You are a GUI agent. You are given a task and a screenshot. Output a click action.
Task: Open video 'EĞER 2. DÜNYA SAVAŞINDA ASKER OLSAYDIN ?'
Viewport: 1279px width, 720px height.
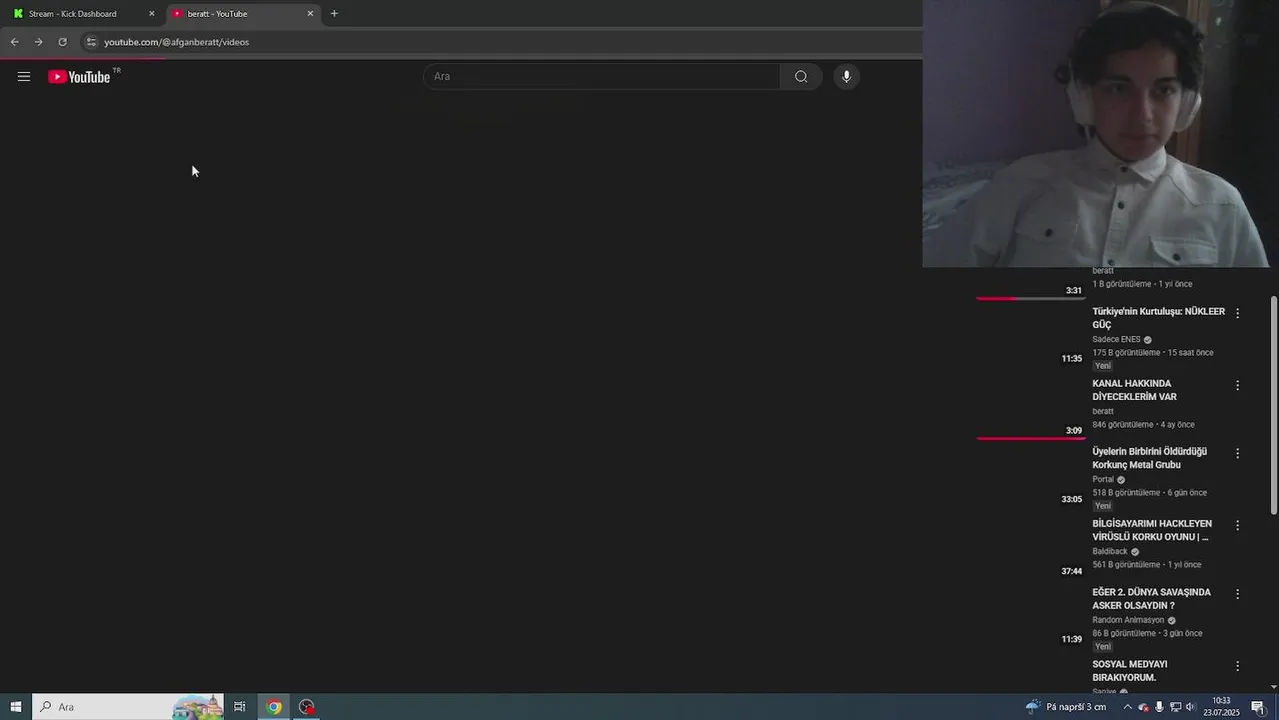[1151, 599]
